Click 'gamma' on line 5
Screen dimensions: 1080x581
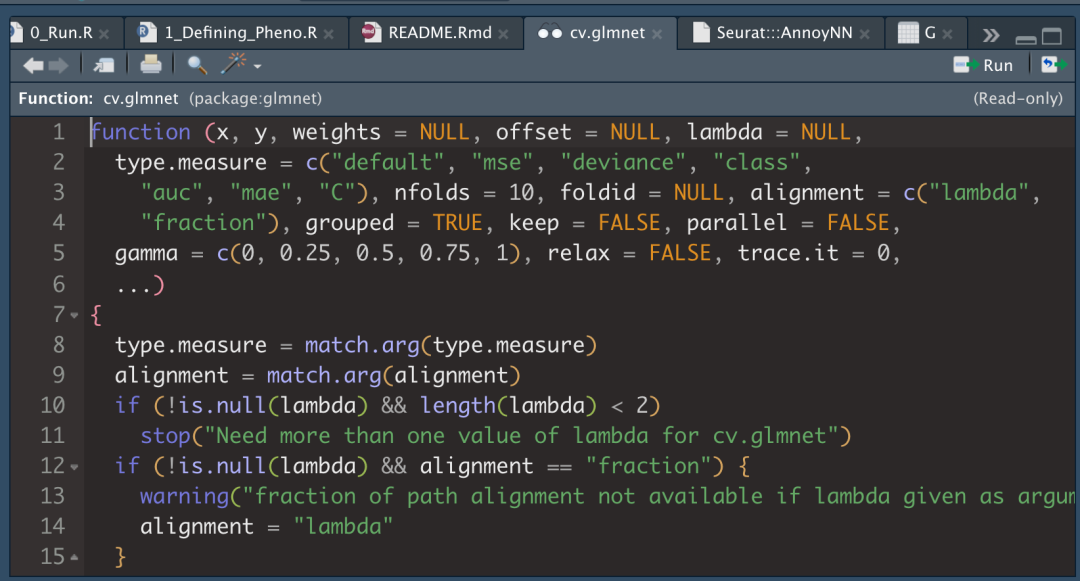pos(146,254)
